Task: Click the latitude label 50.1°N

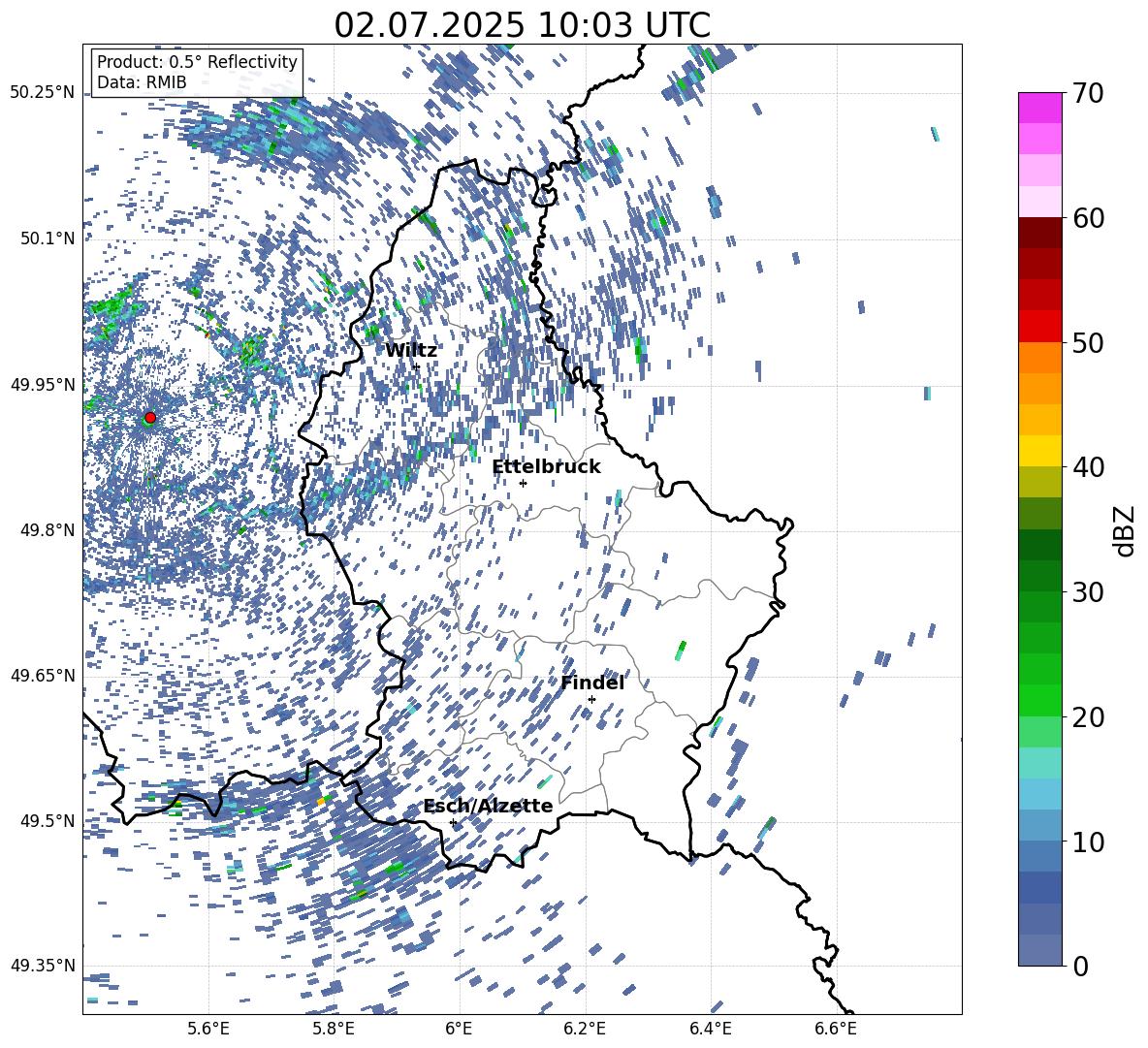Action: pos(47,238)
